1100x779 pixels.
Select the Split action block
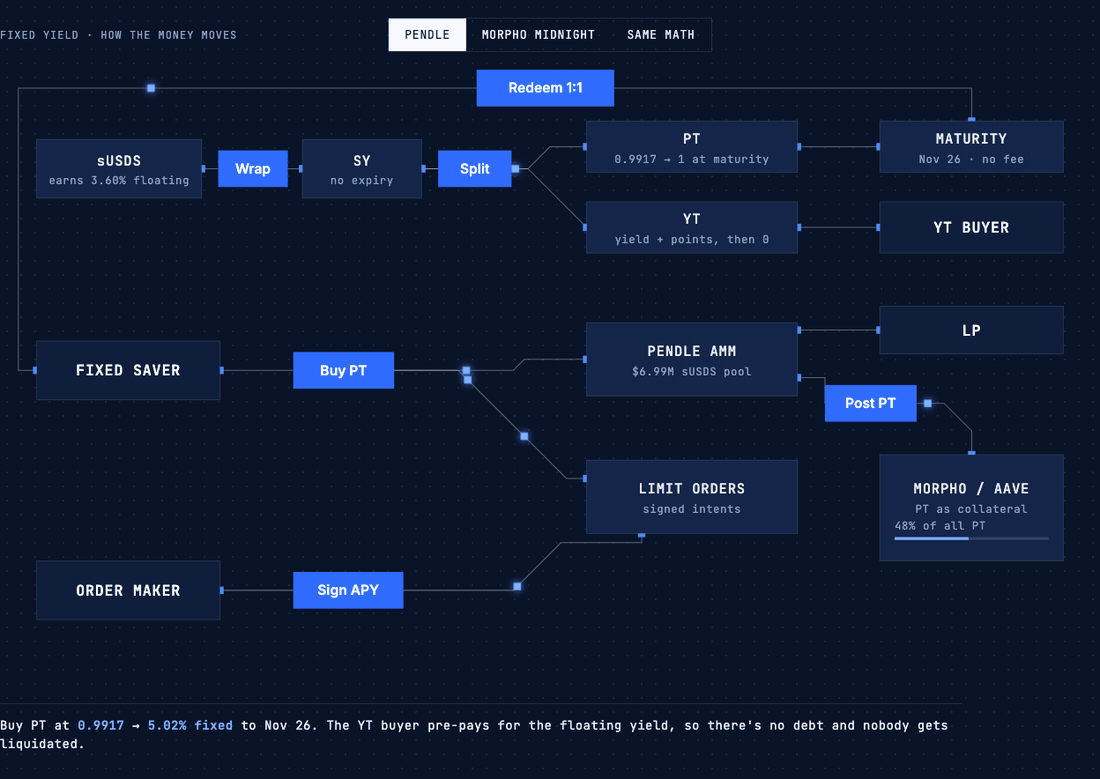tap(474, 168)
